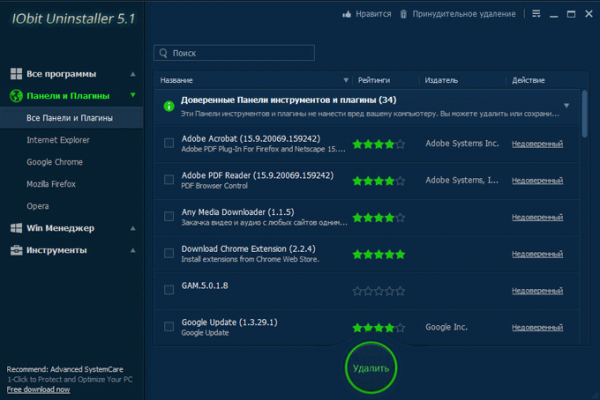
Task: Click Недоверенный link for Download Chrome Extension
Action: (537, 254)
